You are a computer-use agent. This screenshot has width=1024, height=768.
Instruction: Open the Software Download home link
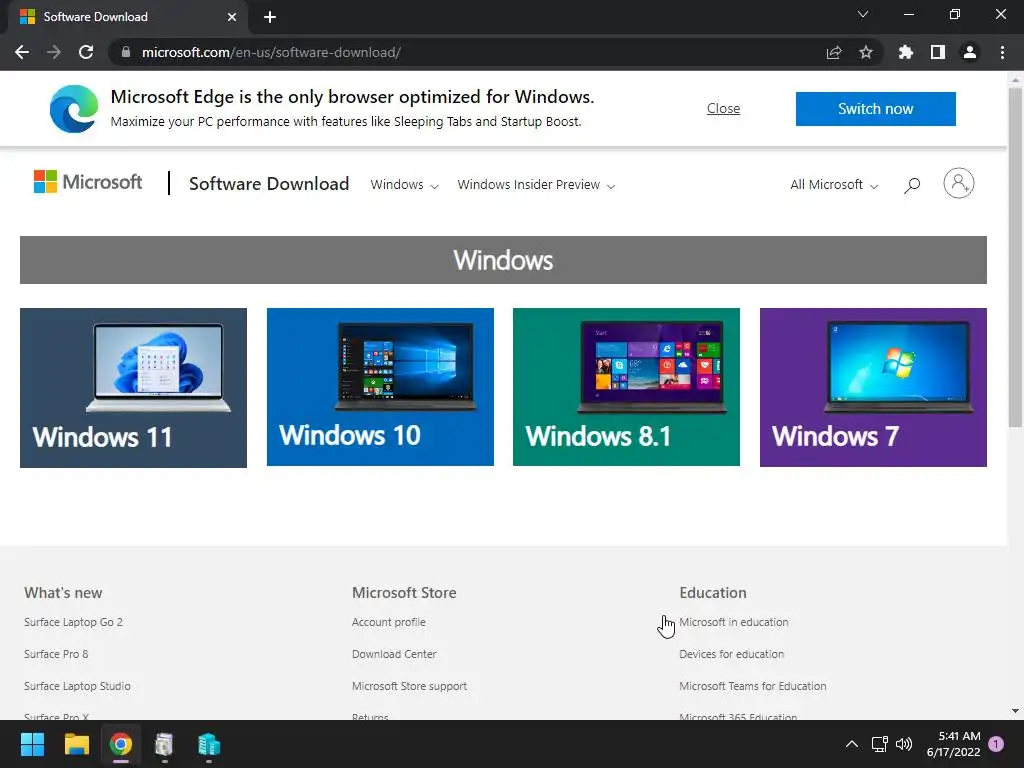[268, 184]
